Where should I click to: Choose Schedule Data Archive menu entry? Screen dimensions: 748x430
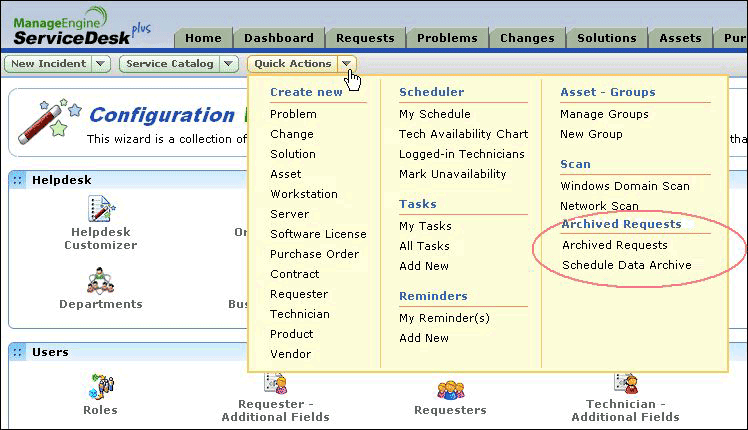(626, 265)
